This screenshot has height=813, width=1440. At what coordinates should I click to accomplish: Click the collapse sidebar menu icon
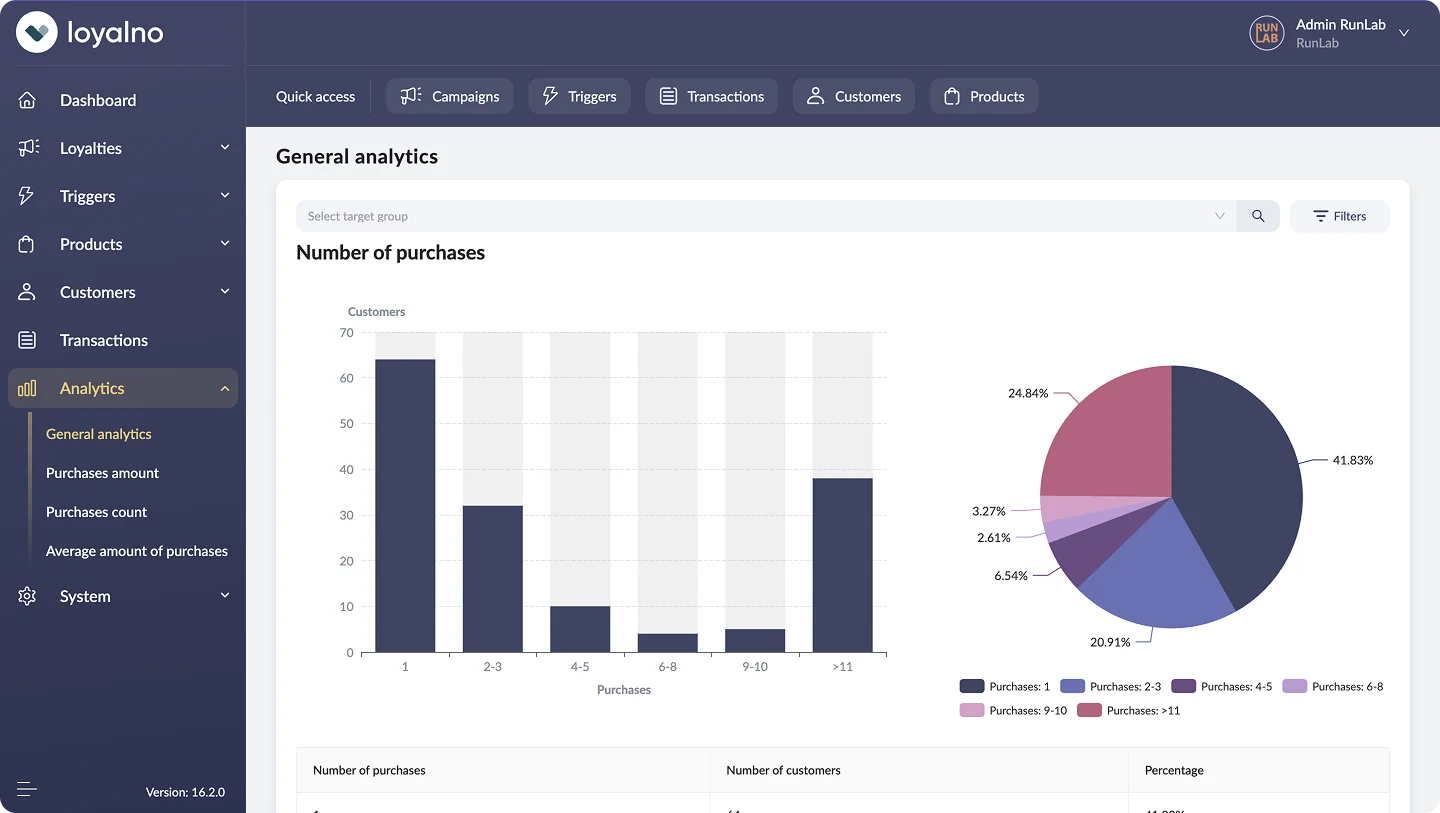pyautogui.click(x=27, y=789)
